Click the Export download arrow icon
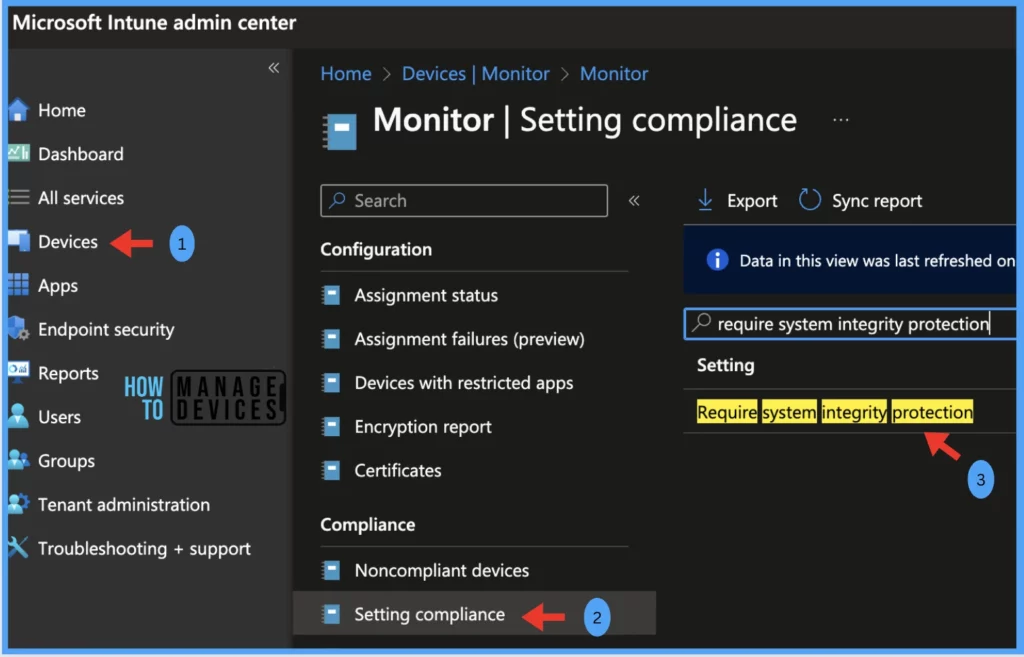 tap(705, 200)
